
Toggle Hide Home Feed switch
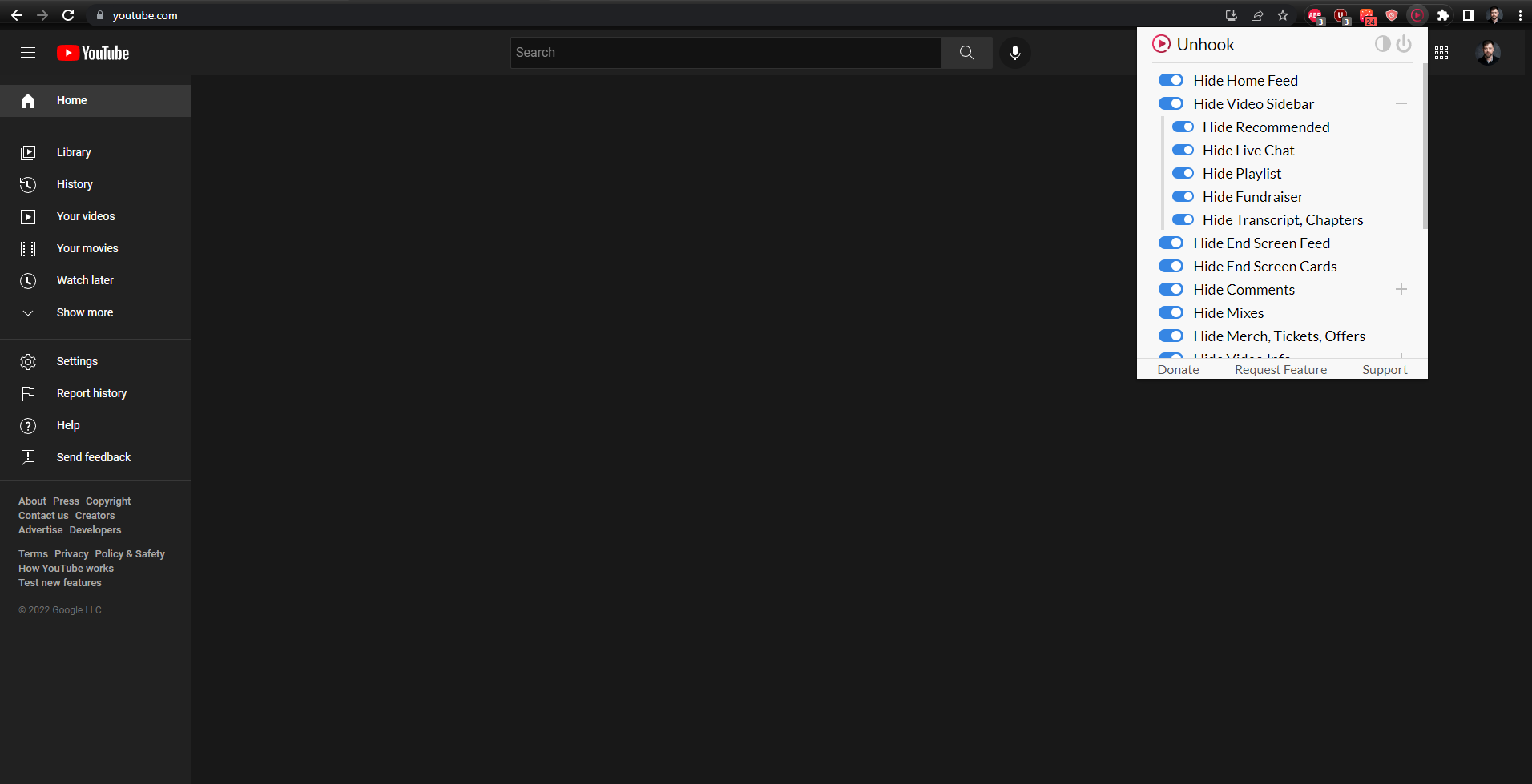point(1171,80)
